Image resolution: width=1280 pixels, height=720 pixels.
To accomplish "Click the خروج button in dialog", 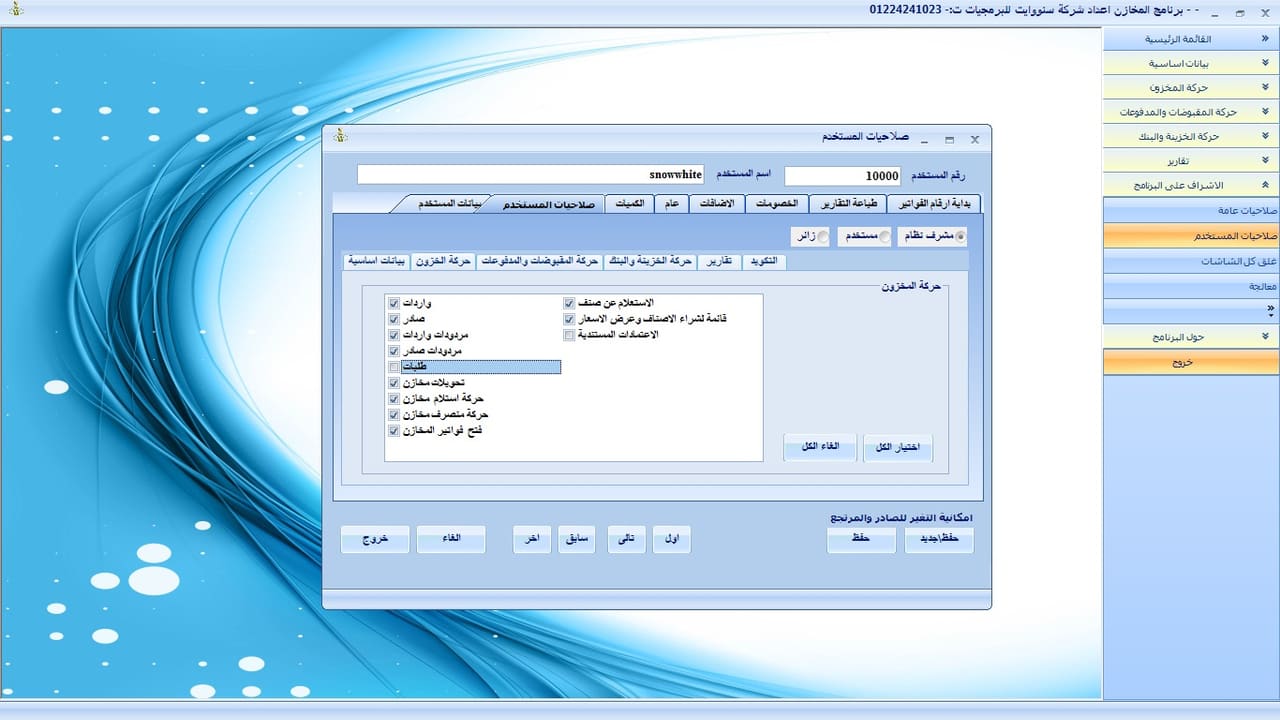I will (x=376, y=540).
